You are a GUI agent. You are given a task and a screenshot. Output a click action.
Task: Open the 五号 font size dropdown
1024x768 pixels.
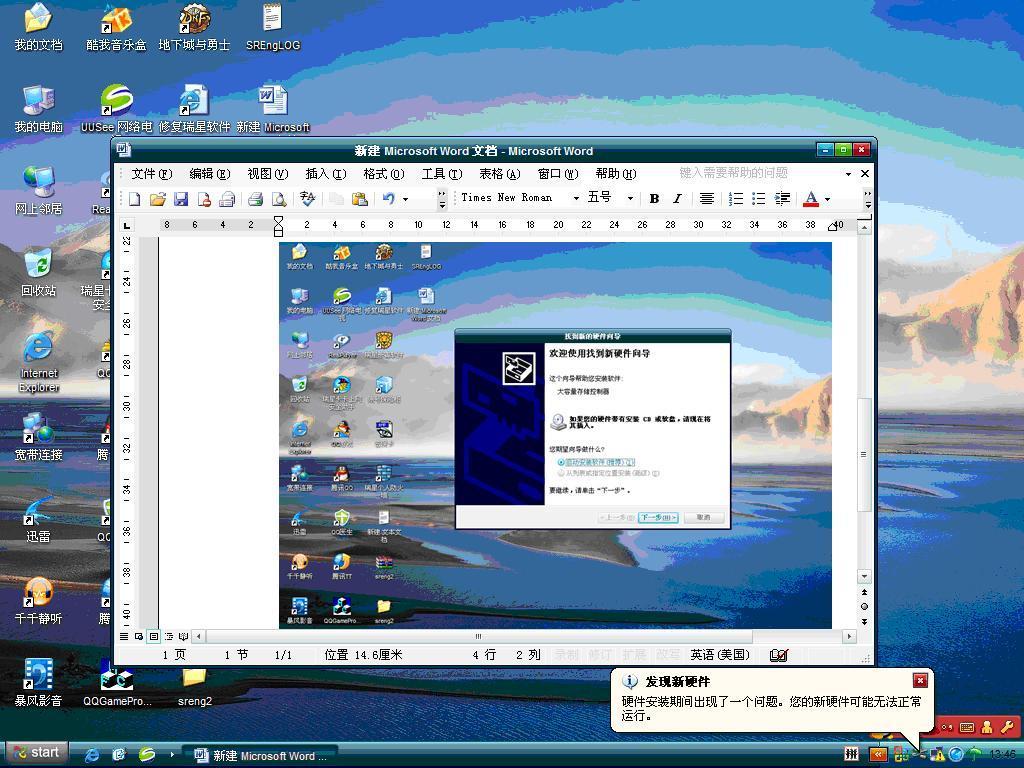click(x=629, y=199)
